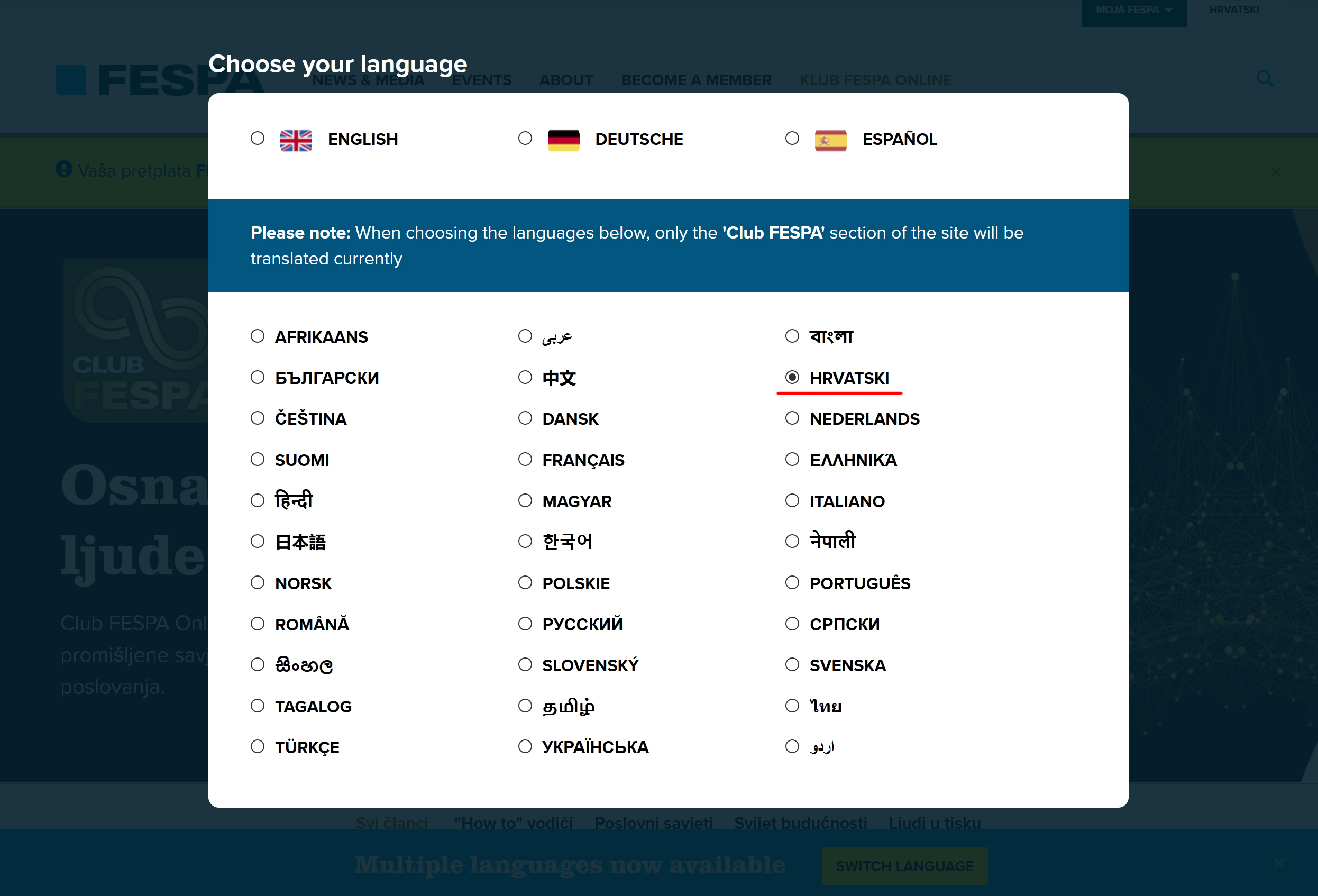Select the English radio button
Screen dimensions: 1318x896
[258, 139]
